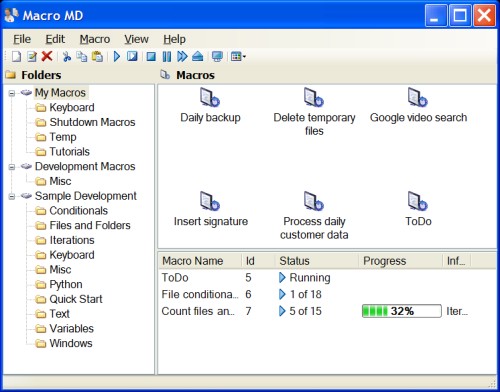Click the Inf... column header

(457, 261)
